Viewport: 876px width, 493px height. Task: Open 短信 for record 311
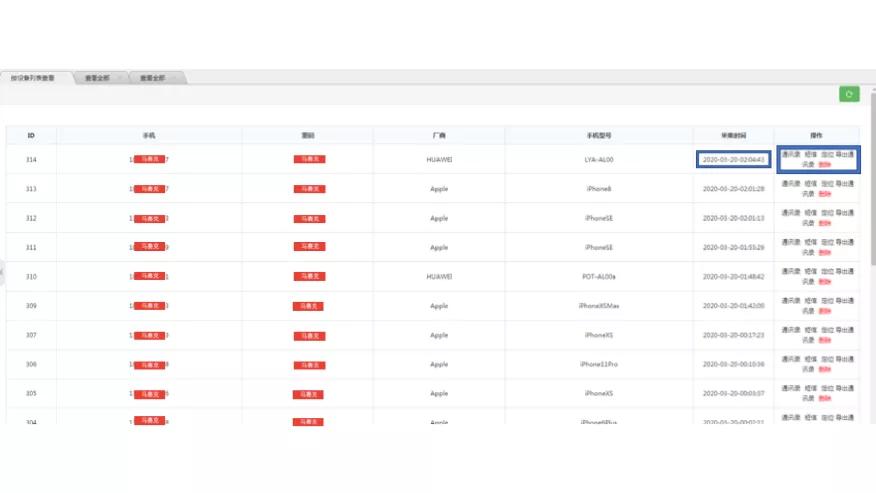click(810, 242)
